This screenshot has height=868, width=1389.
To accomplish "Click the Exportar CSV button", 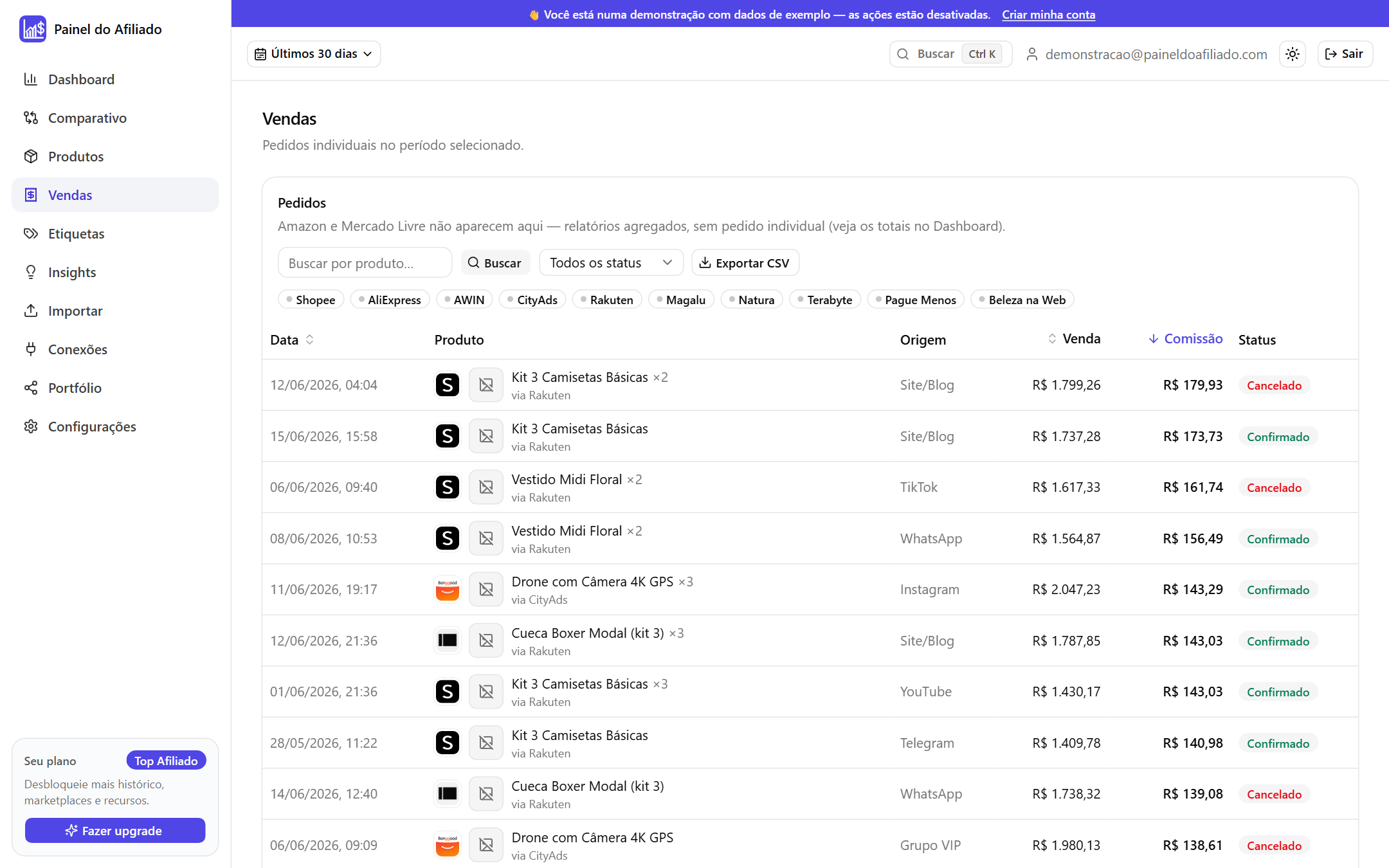I will [x=745, y=263].
